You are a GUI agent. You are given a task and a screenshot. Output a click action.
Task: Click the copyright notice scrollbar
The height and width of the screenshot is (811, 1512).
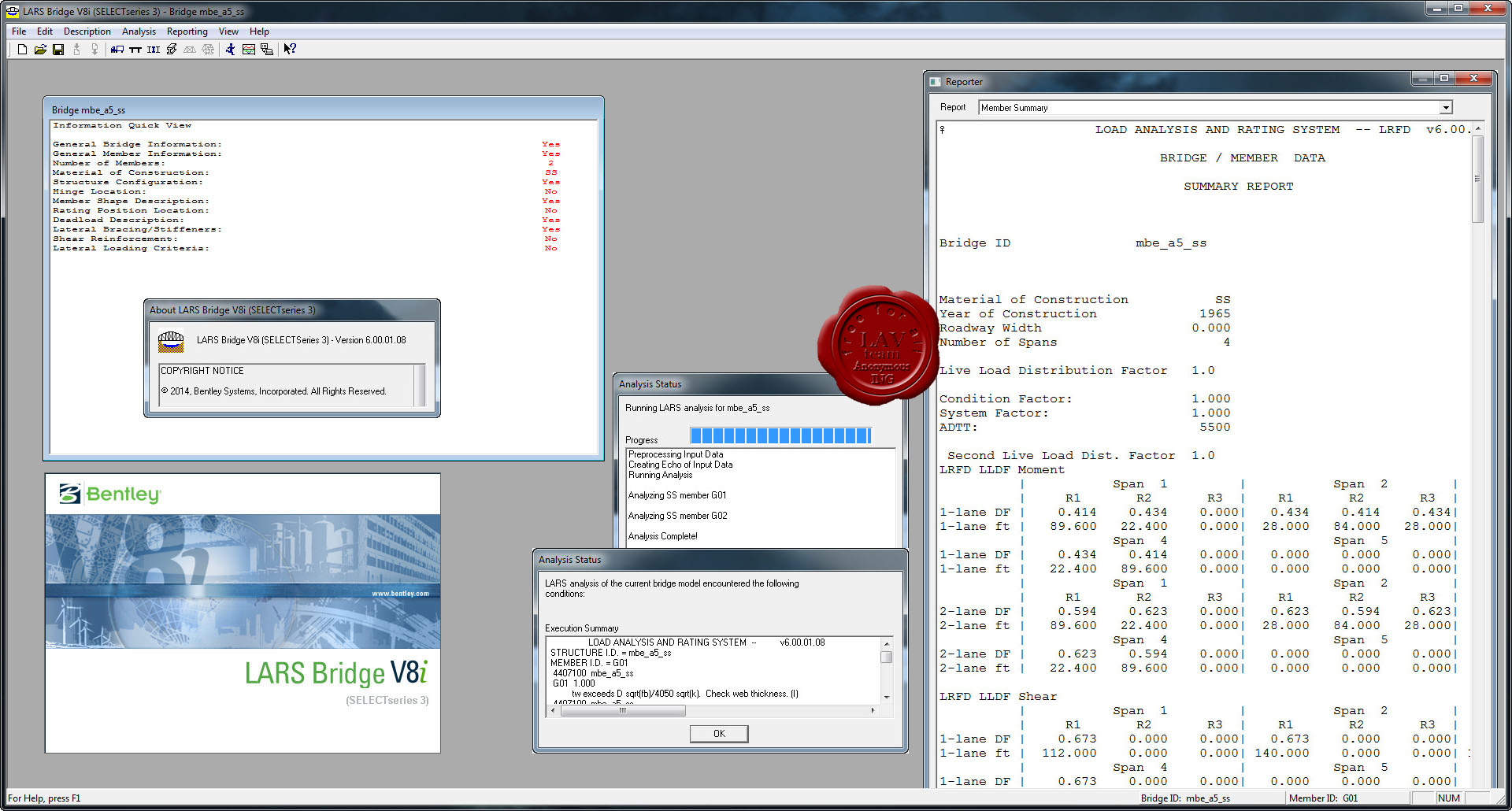(x=420, y=384)
